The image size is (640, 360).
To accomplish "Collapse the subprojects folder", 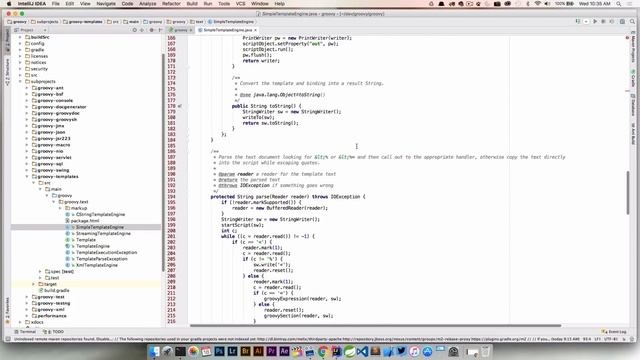I will pyautogui.click(x=20, y=82).
